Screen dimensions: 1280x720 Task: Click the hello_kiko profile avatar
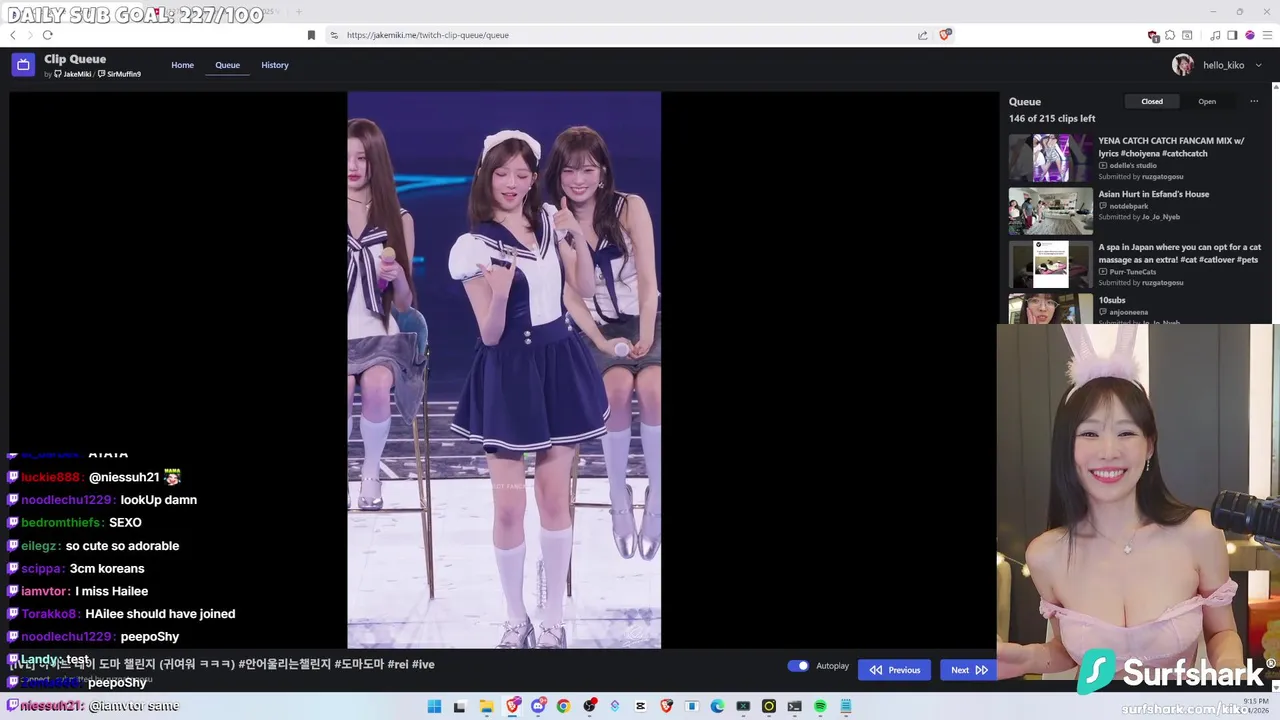(1183, 65)
